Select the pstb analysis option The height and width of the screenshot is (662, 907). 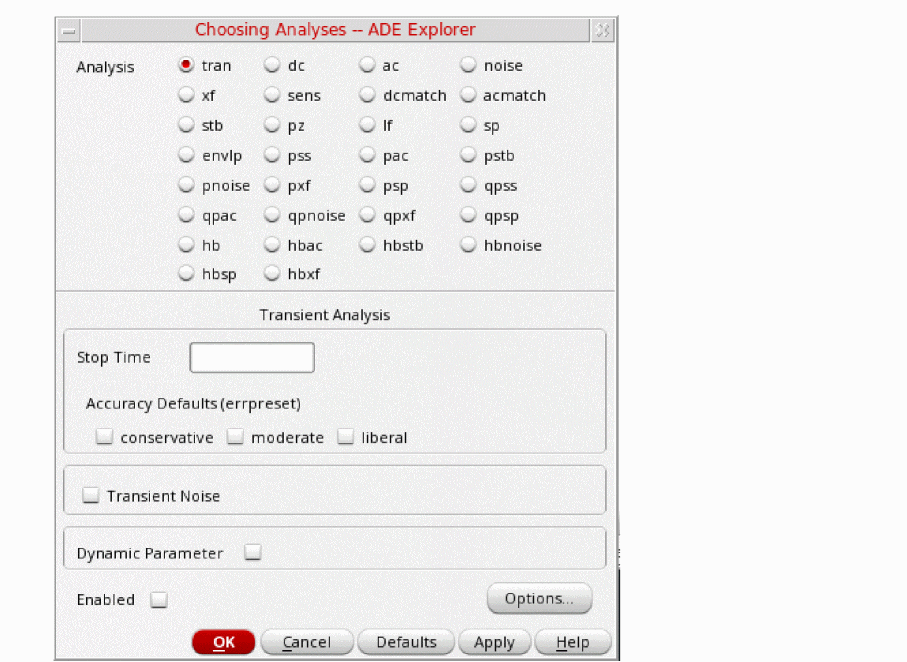click(468, 155)
